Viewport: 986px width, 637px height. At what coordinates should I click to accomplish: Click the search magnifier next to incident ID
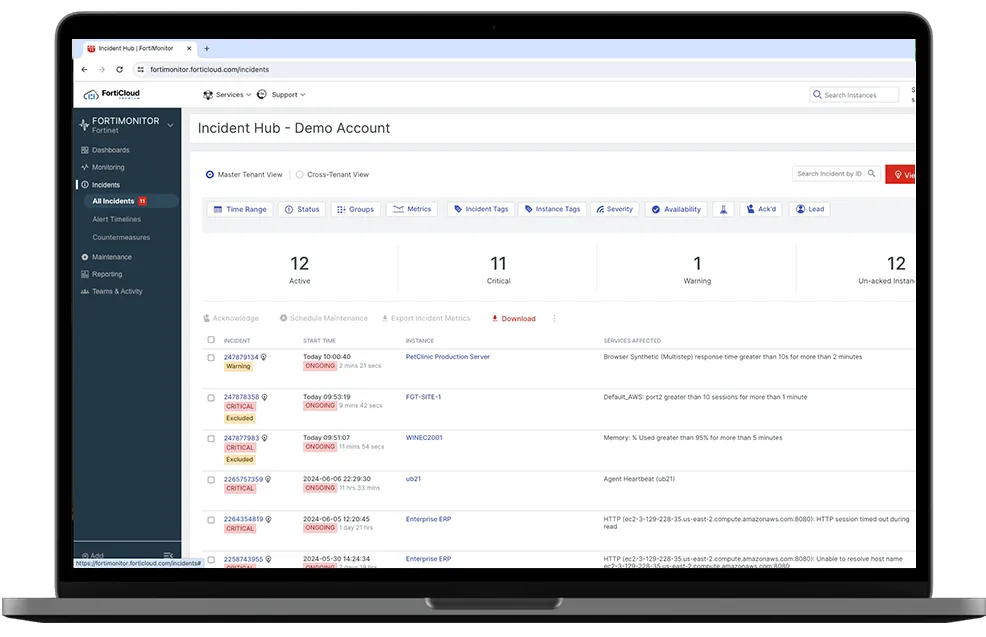872,174
